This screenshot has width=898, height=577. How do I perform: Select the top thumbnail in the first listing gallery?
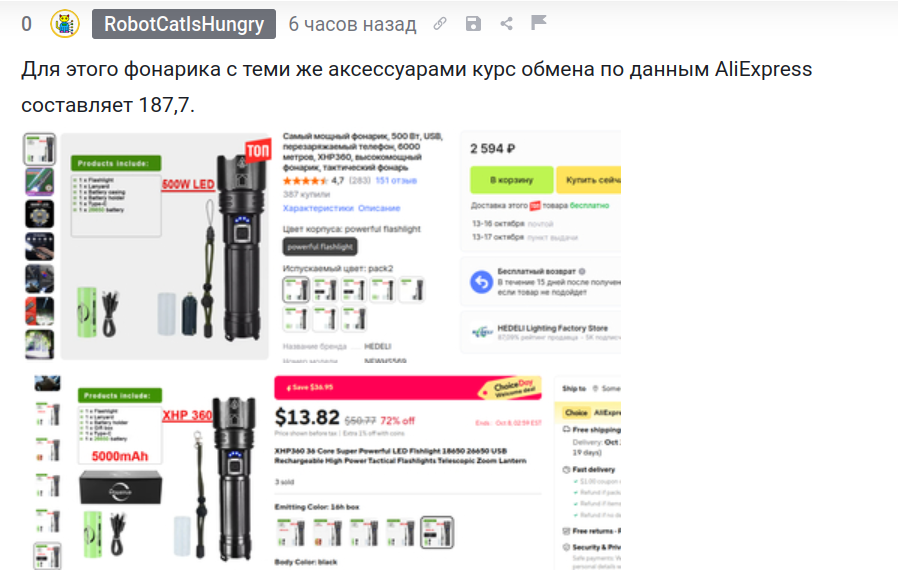[x=40, y=149]
